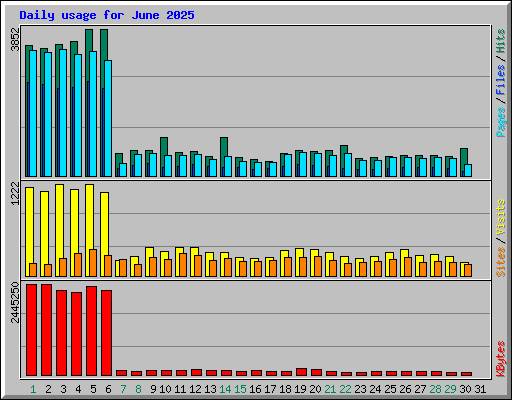Click day label 6 on the x-axis
This screenshot has height=400, width=512.
pos(108,389)
